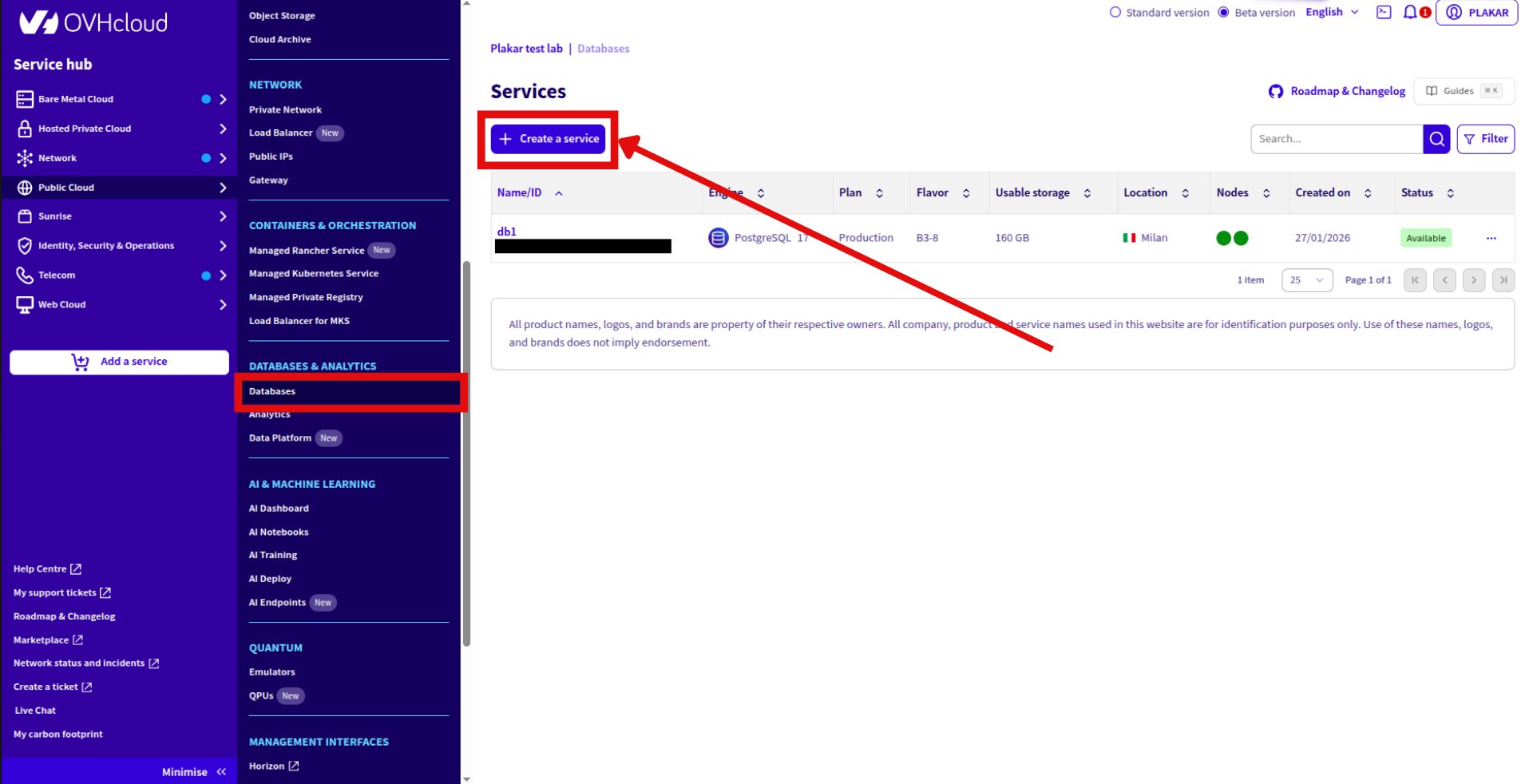Go to the next page arrow
Viewport: 1533px width, 784px height.
click(x=1474, y=280)
